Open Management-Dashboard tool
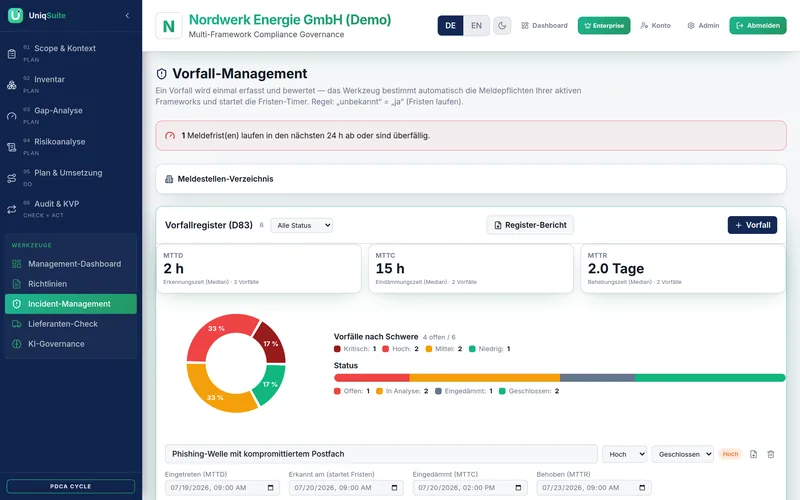The width and height of the screenshot is (800, 500). 71,264
